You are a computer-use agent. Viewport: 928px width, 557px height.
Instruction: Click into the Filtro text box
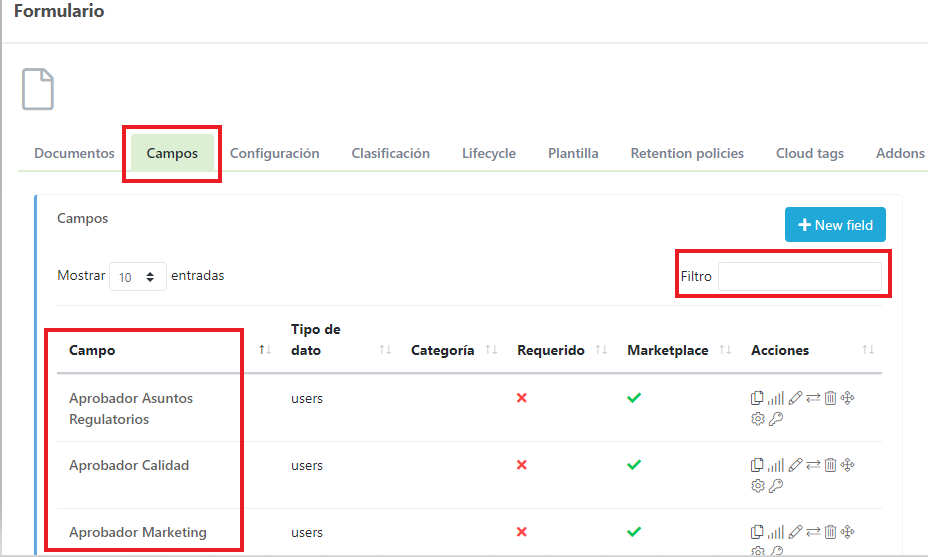tap(800, 277)
